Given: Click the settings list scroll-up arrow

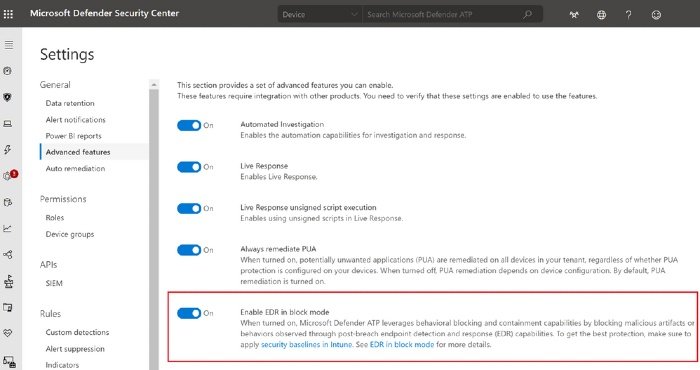Looking at the screenshot, I should point(154,84).
